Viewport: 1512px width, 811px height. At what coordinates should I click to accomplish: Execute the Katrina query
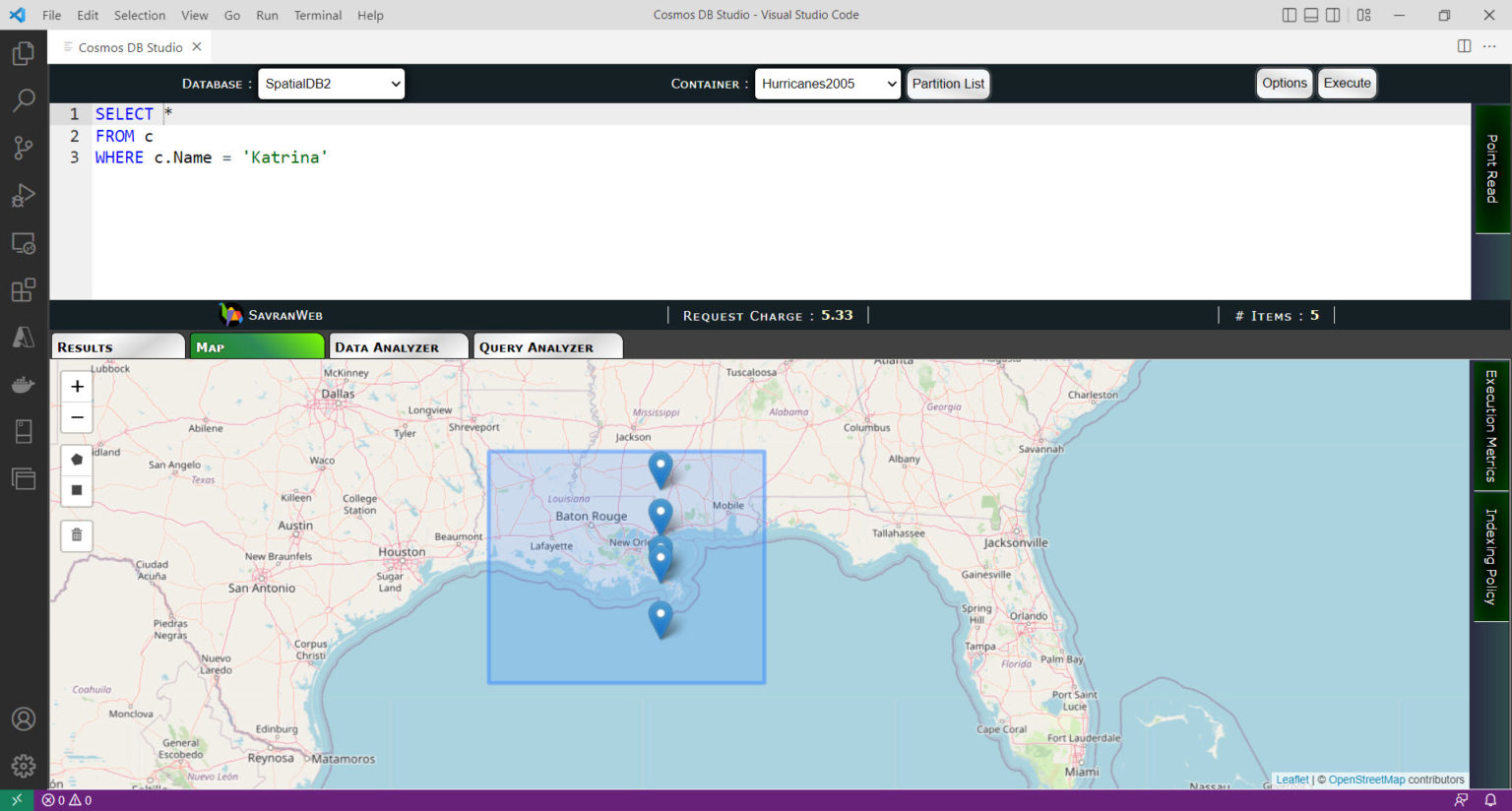(x=1347, y=84)
